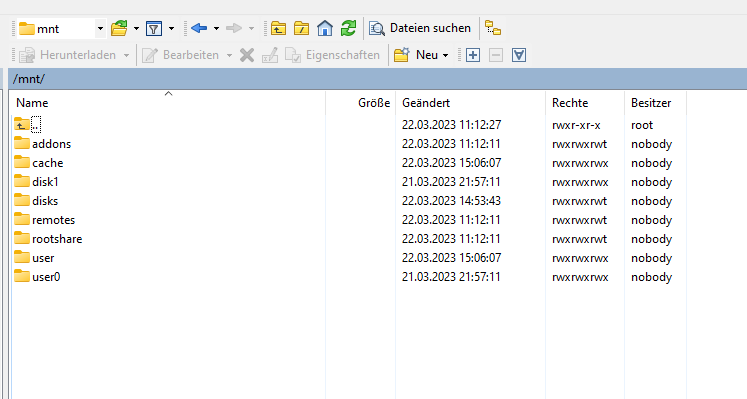The image size is (747, 399).
Task: Click the addons folder icon
Action: pos(22,143)
